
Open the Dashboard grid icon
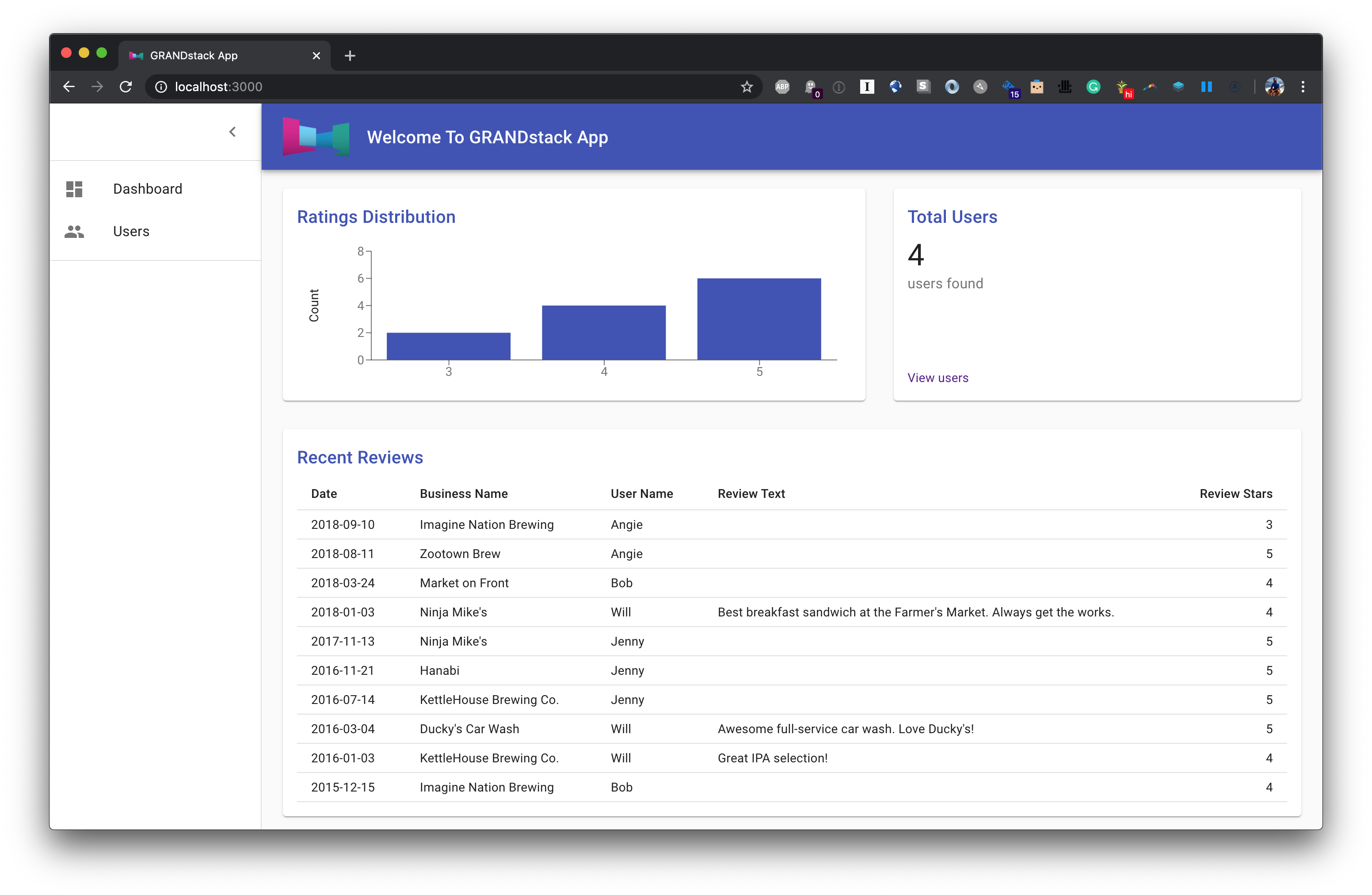74,189
